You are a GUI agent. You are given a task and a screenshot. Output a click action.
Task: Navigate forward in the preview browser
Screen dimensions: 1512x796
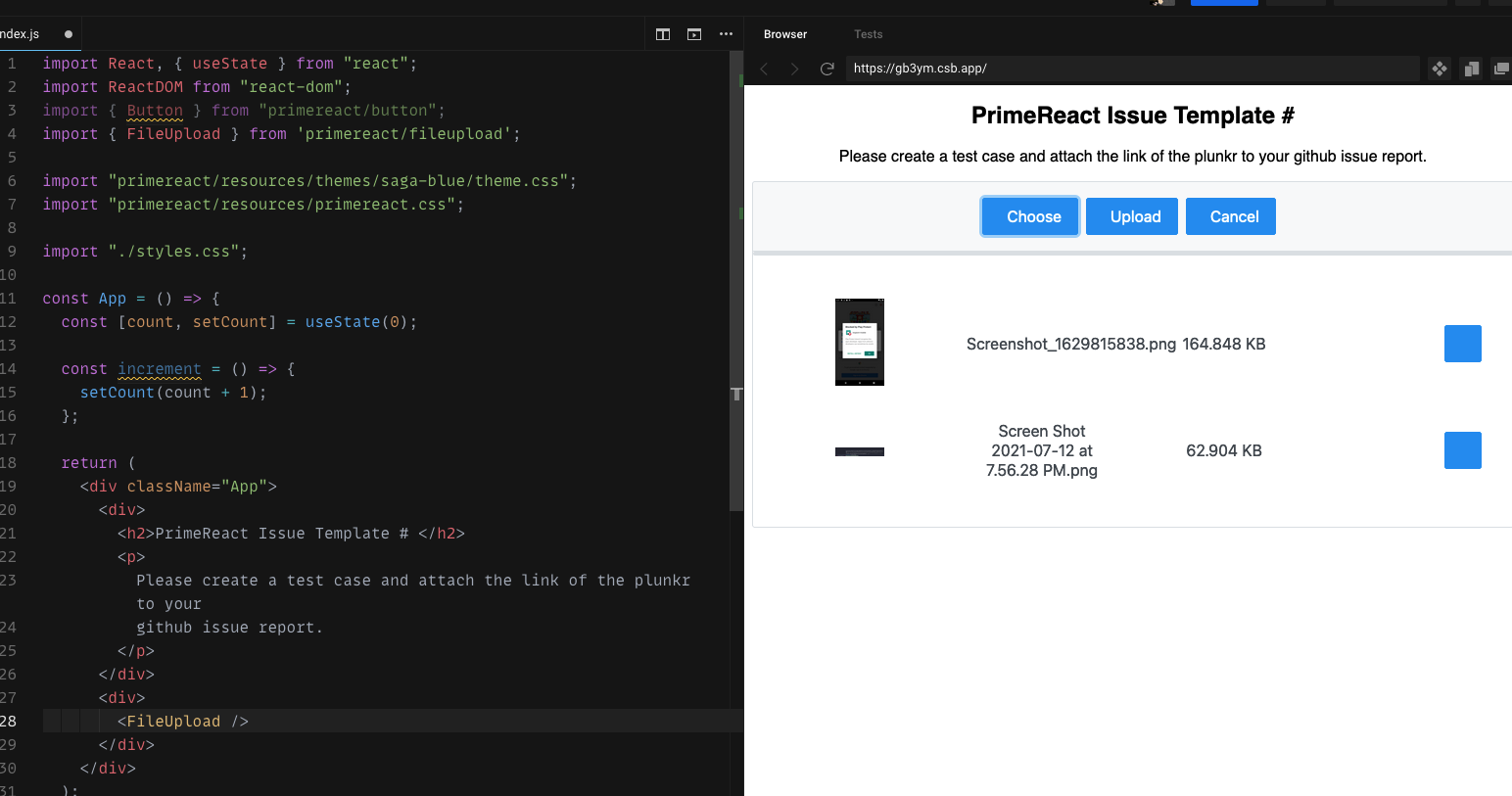pos(795,69)
